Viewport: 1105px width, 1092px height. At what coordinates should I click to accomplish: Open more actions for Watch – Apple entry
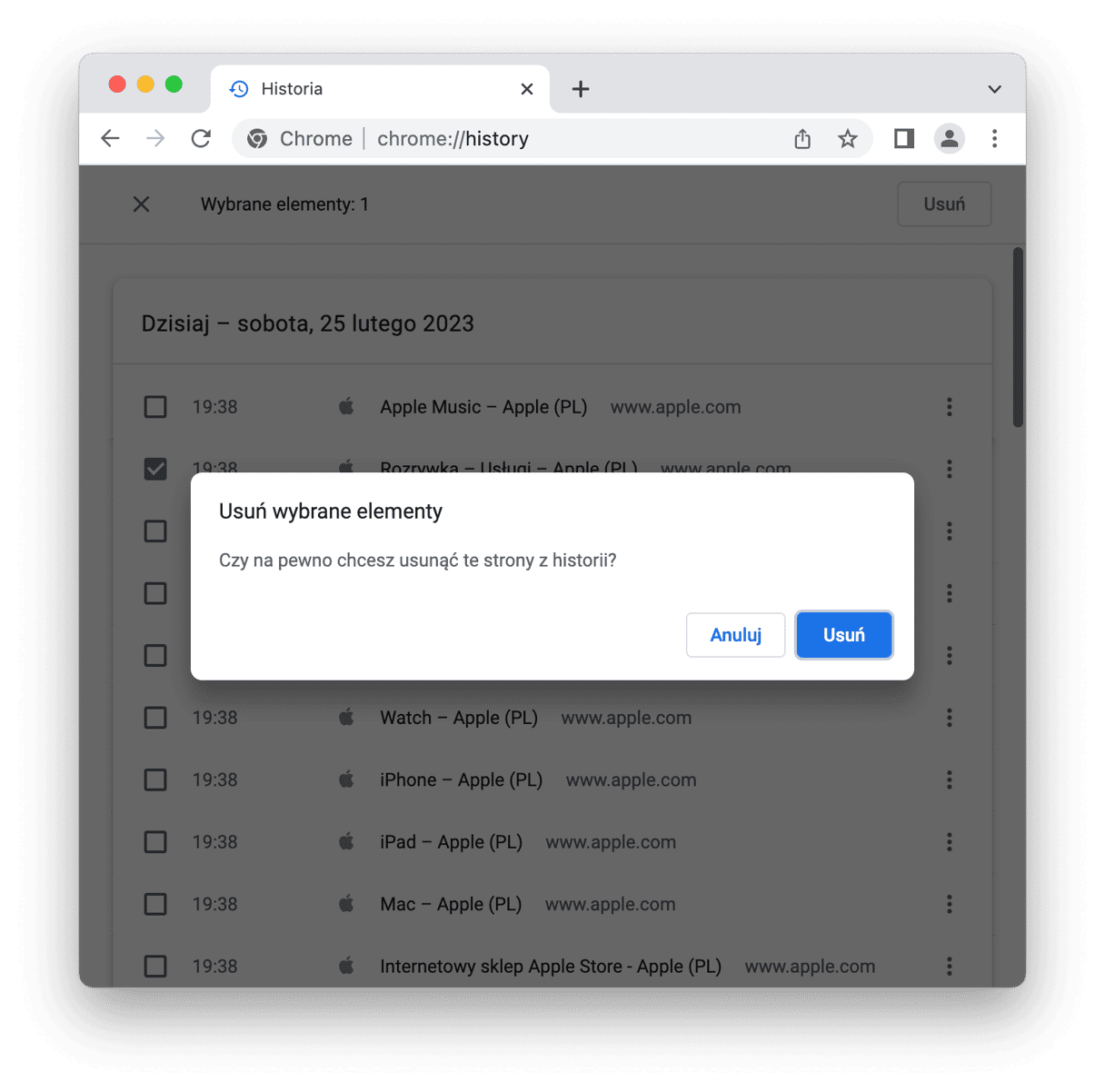950,718
